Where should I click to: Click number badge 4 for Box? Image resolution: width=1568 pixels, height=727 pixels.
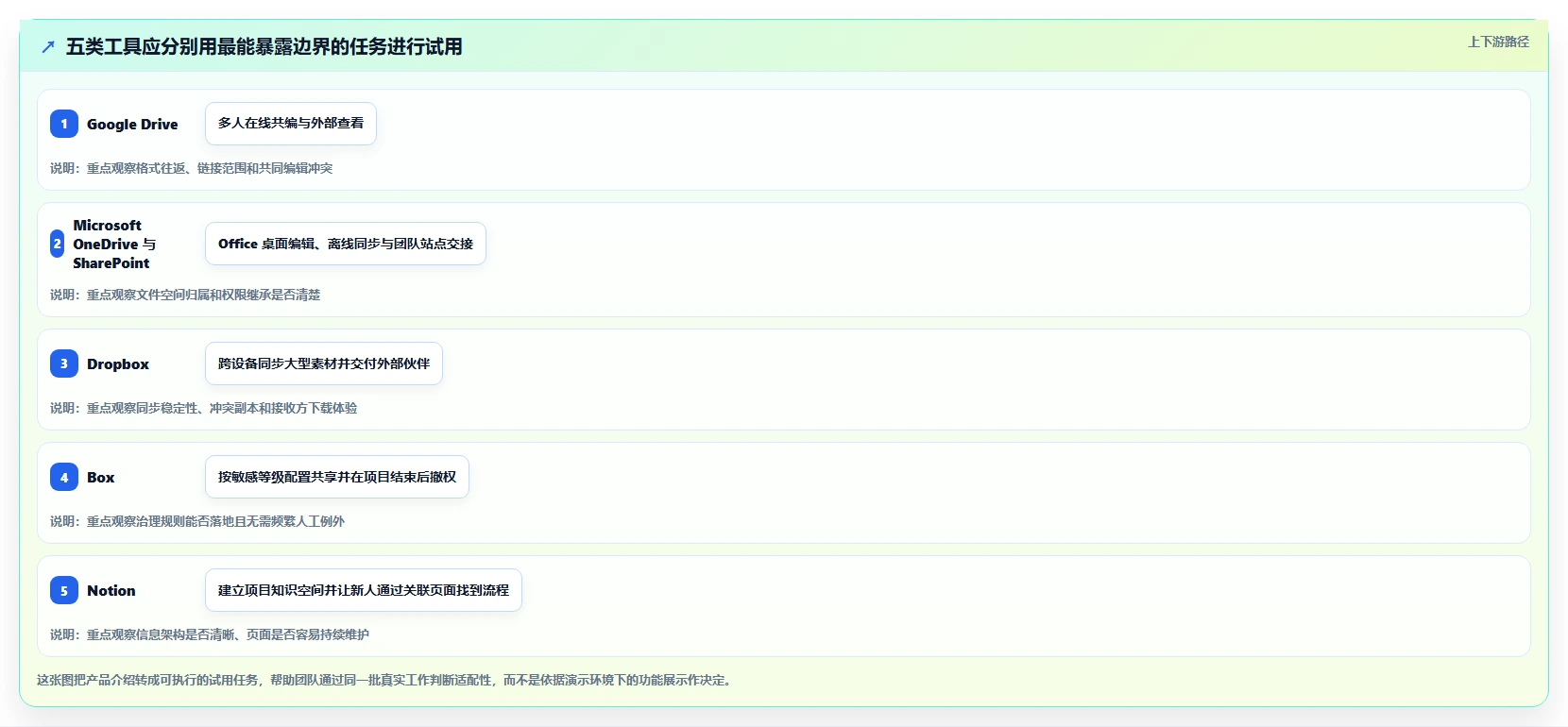[64, 477]
